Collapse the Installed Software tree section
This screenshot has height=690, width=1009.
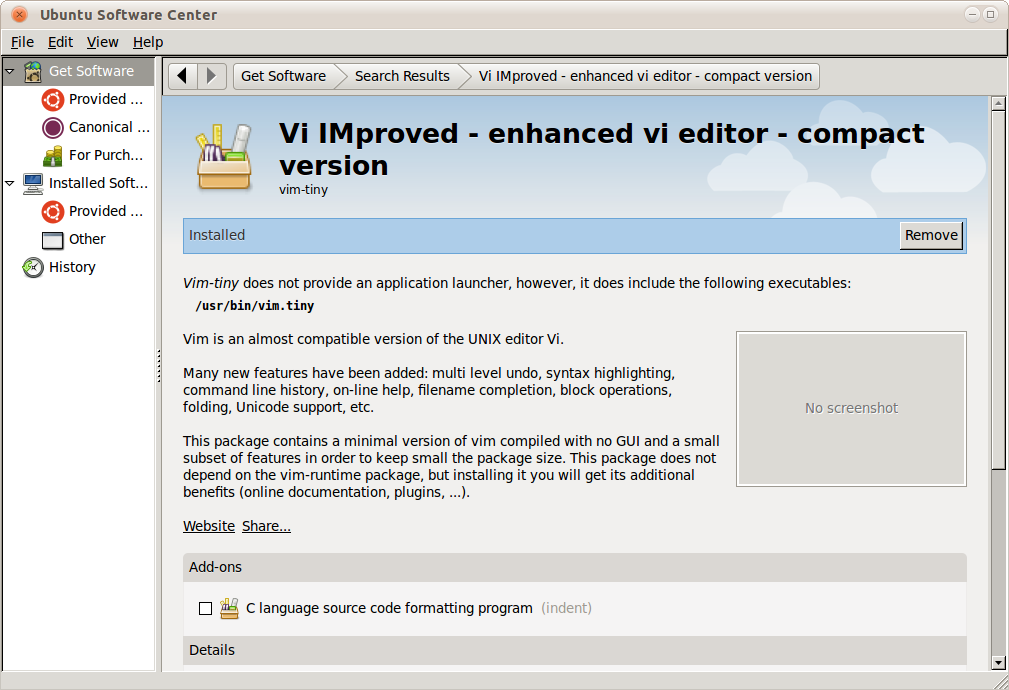[x=10, y=183]
